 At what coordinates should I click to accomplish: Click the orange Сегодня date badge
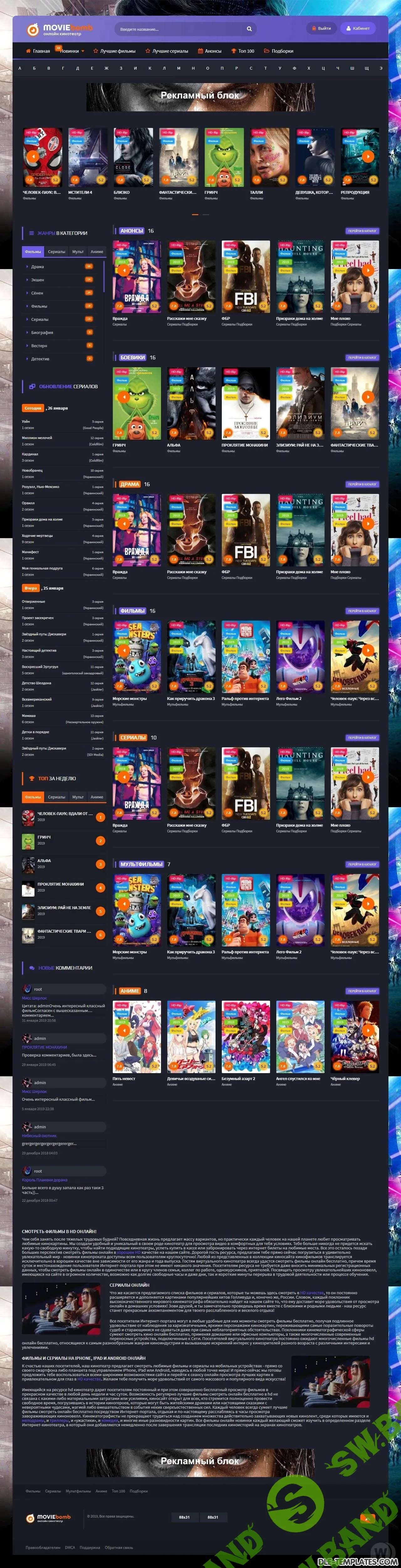tap(33, 408)
